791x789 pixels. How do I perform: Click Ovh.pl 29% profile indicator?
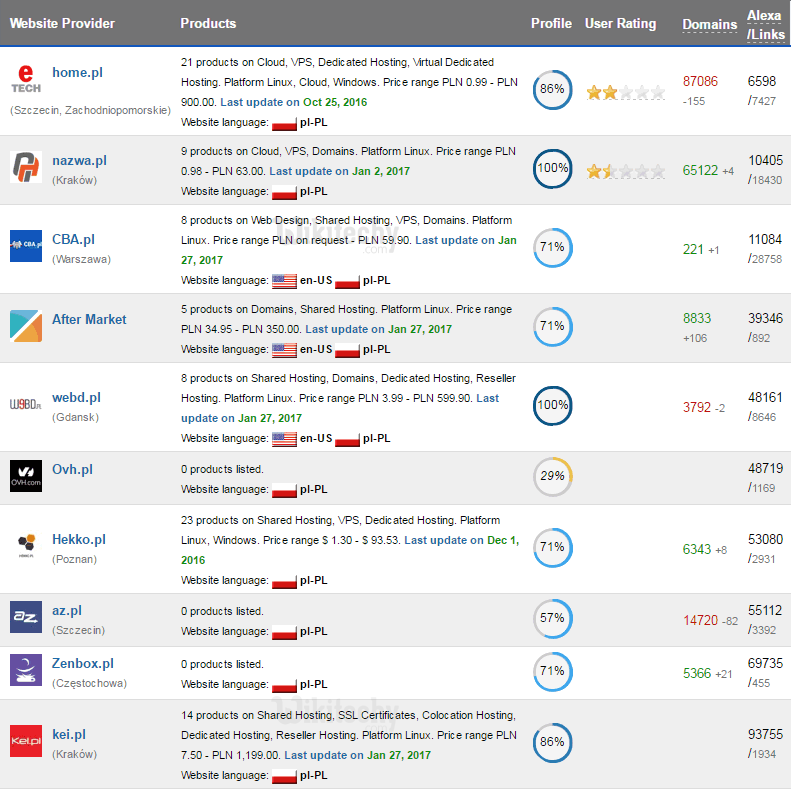coord(552,476)
